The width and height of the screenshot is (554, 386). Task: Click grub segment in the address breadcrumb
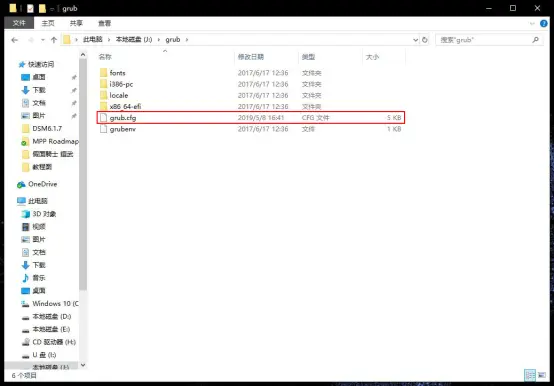coord(173,40)
